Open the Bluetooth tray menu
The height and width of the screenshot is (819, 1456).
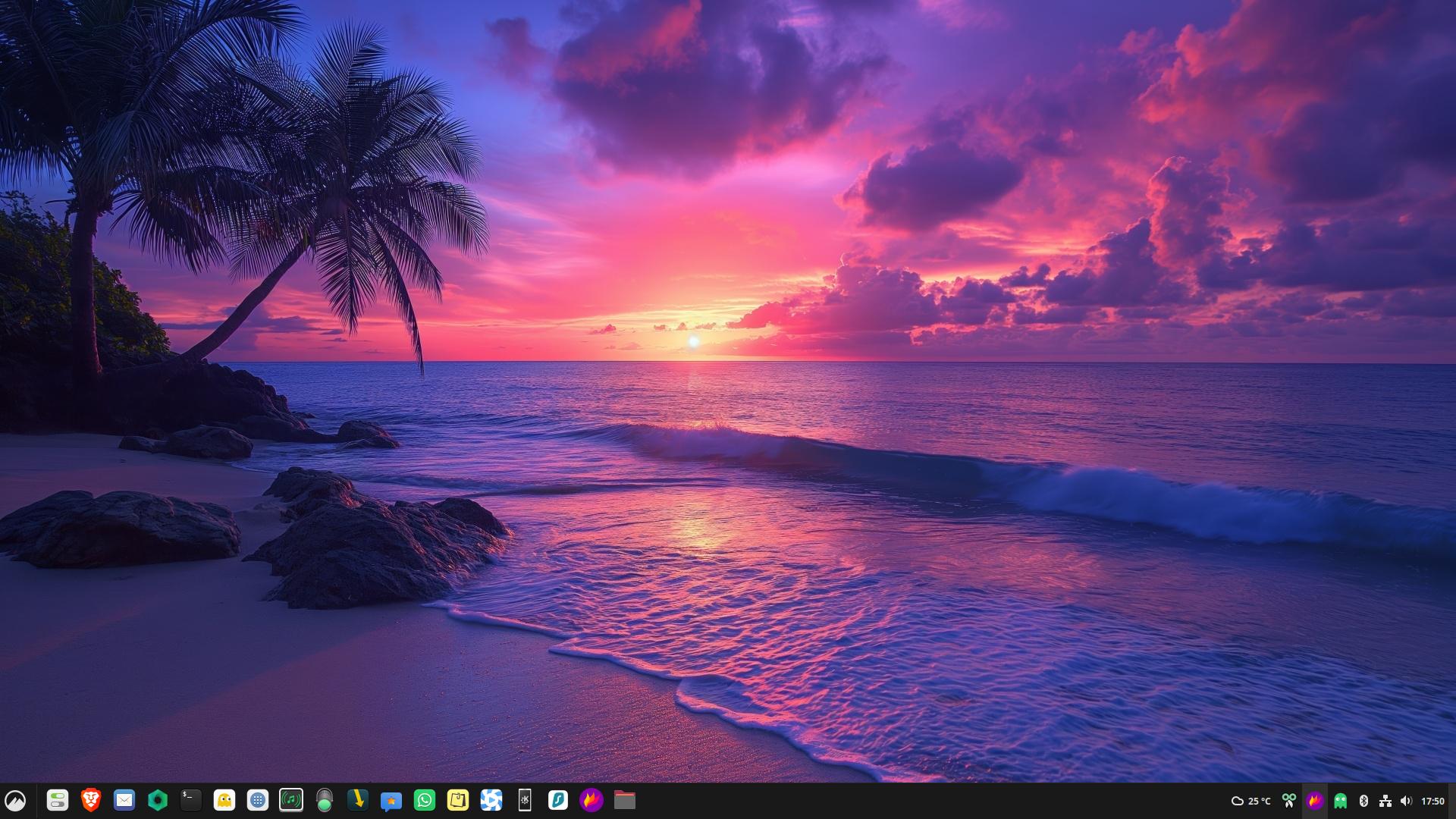pos(1363,801)
